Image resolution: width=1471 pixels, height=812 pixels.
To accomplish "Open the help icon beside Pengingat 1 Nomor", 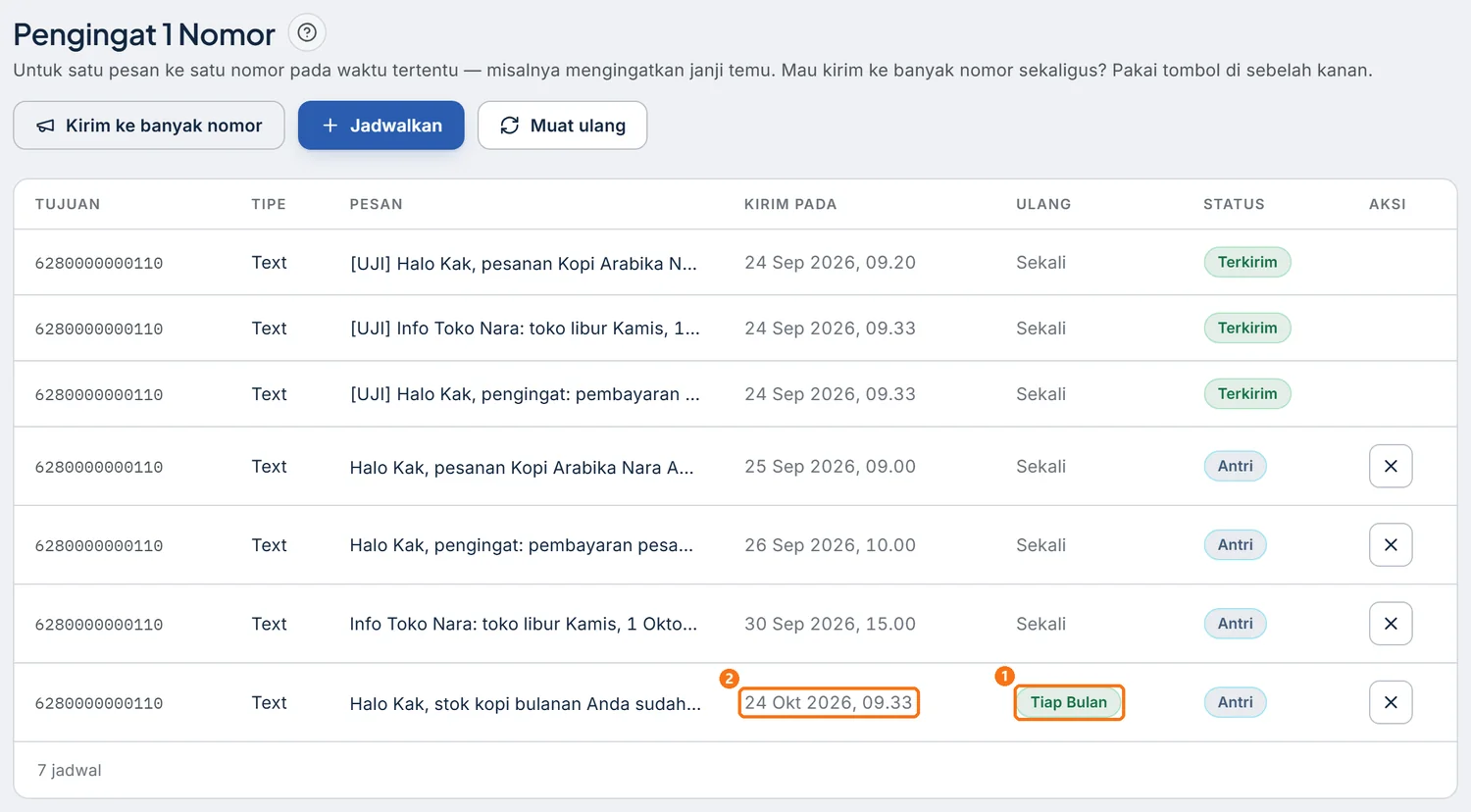I will click(307, 33).
